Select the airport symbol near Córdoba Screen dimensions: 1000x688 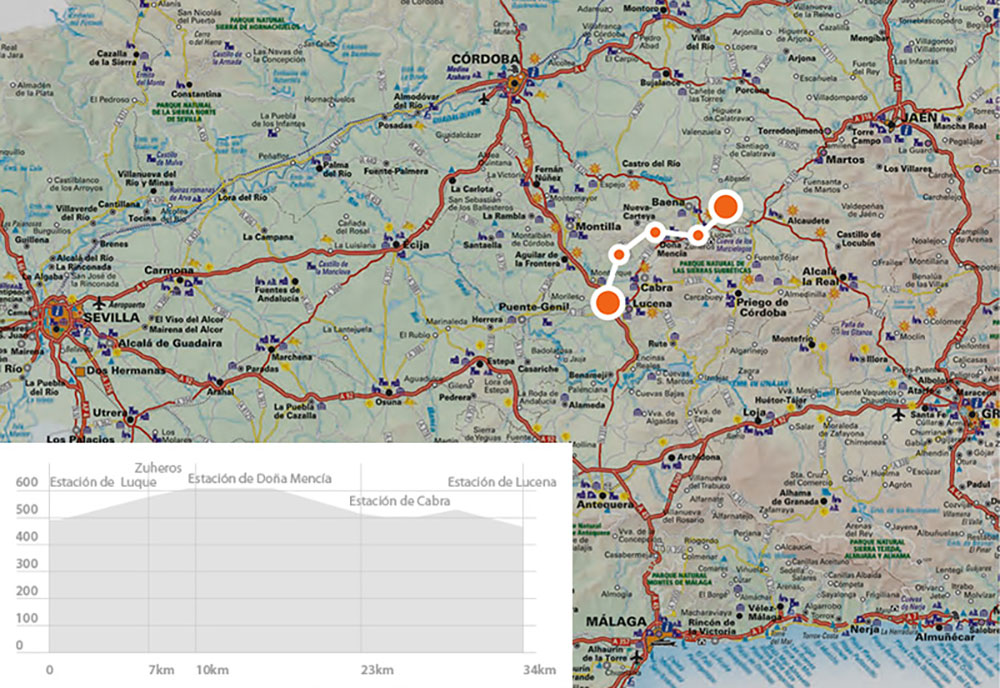click(483, 99)
